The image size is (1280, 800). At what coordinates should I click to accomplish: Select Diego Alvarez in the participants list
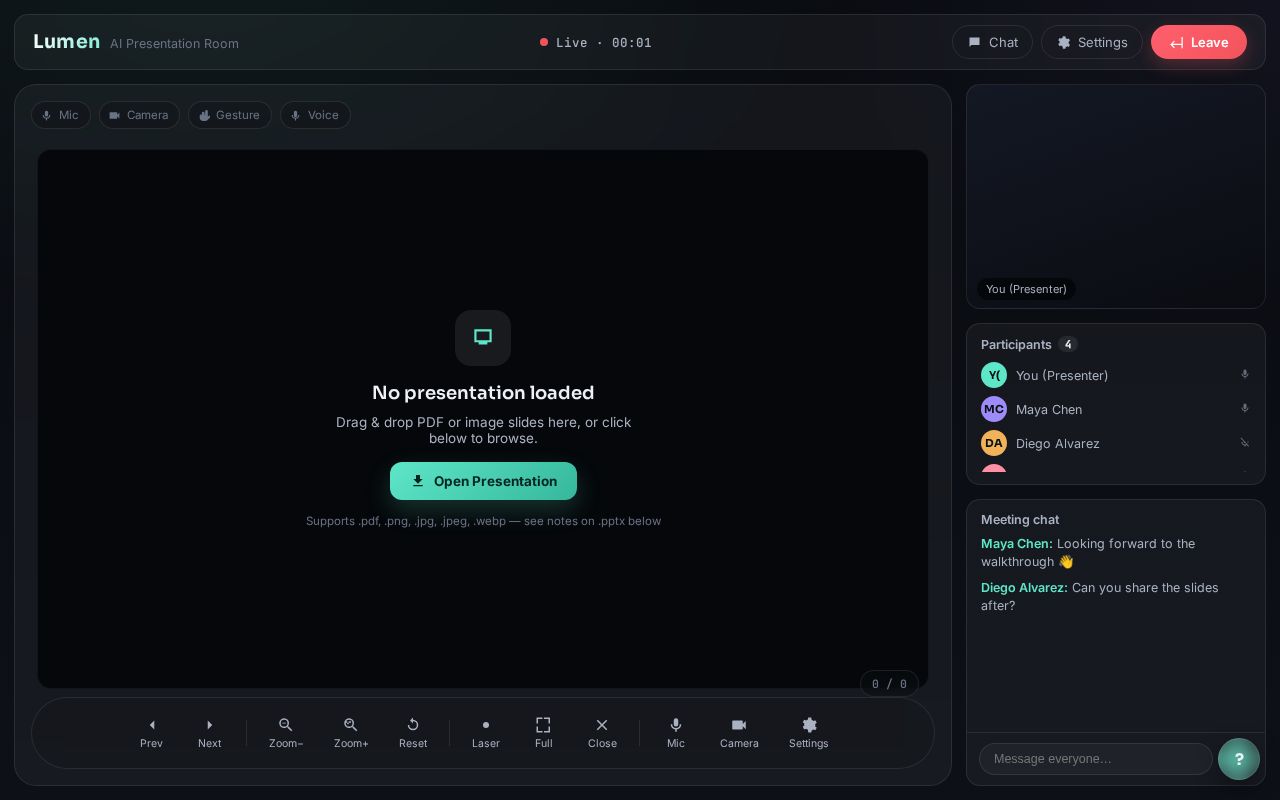tap(1116, 443)
